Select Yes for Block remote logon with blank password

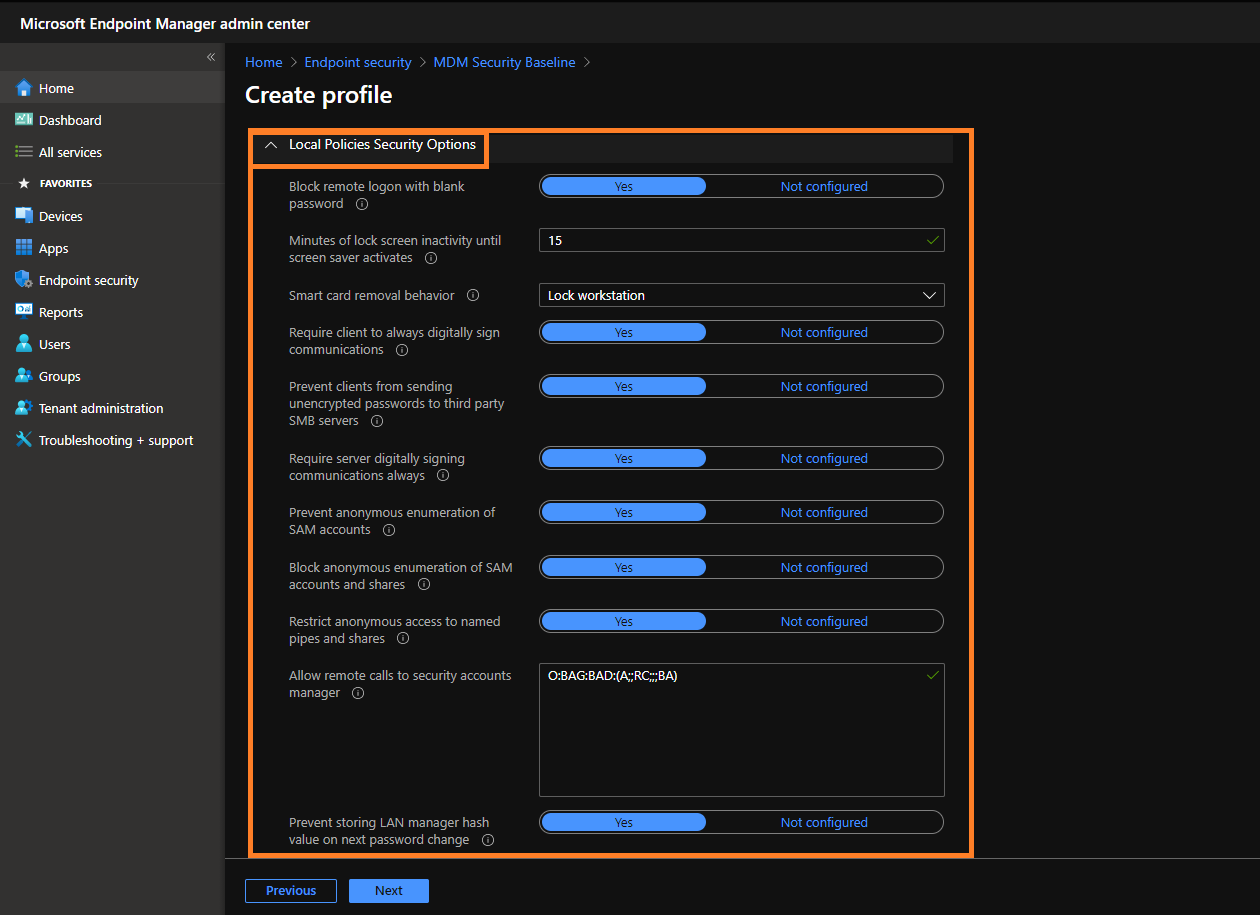pos(623,186)
